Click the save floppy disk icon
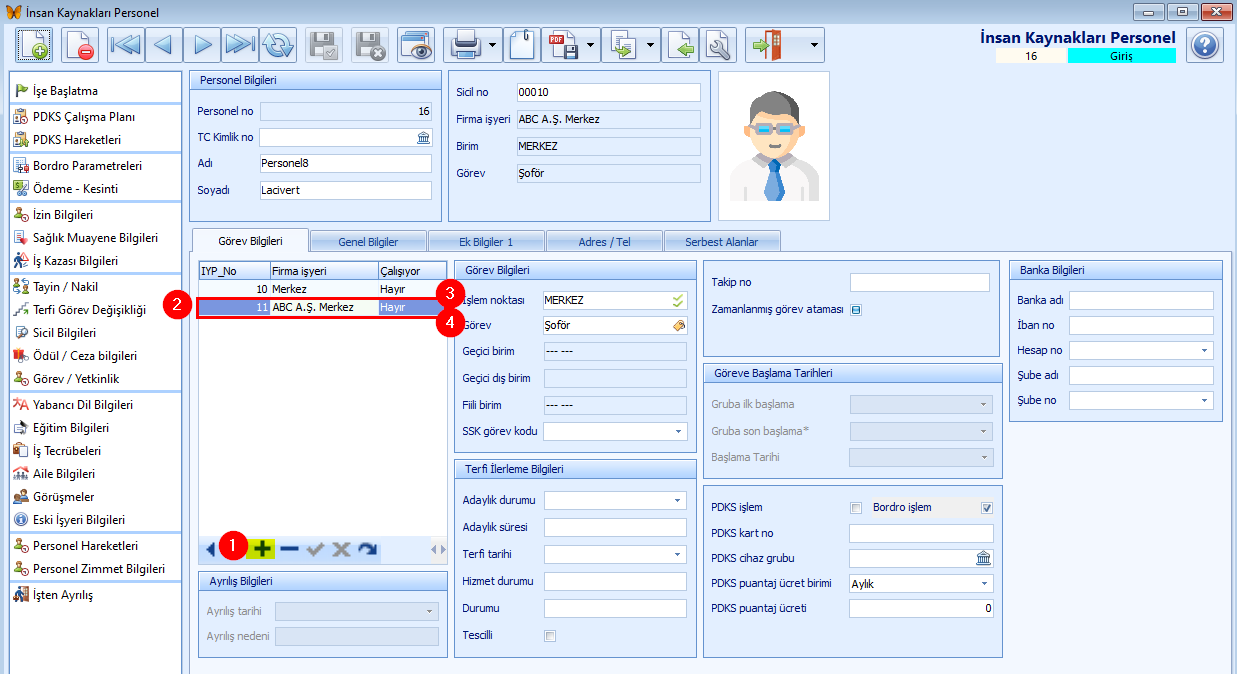Viewport: 1237px width, 674px height. click(325, 45)
